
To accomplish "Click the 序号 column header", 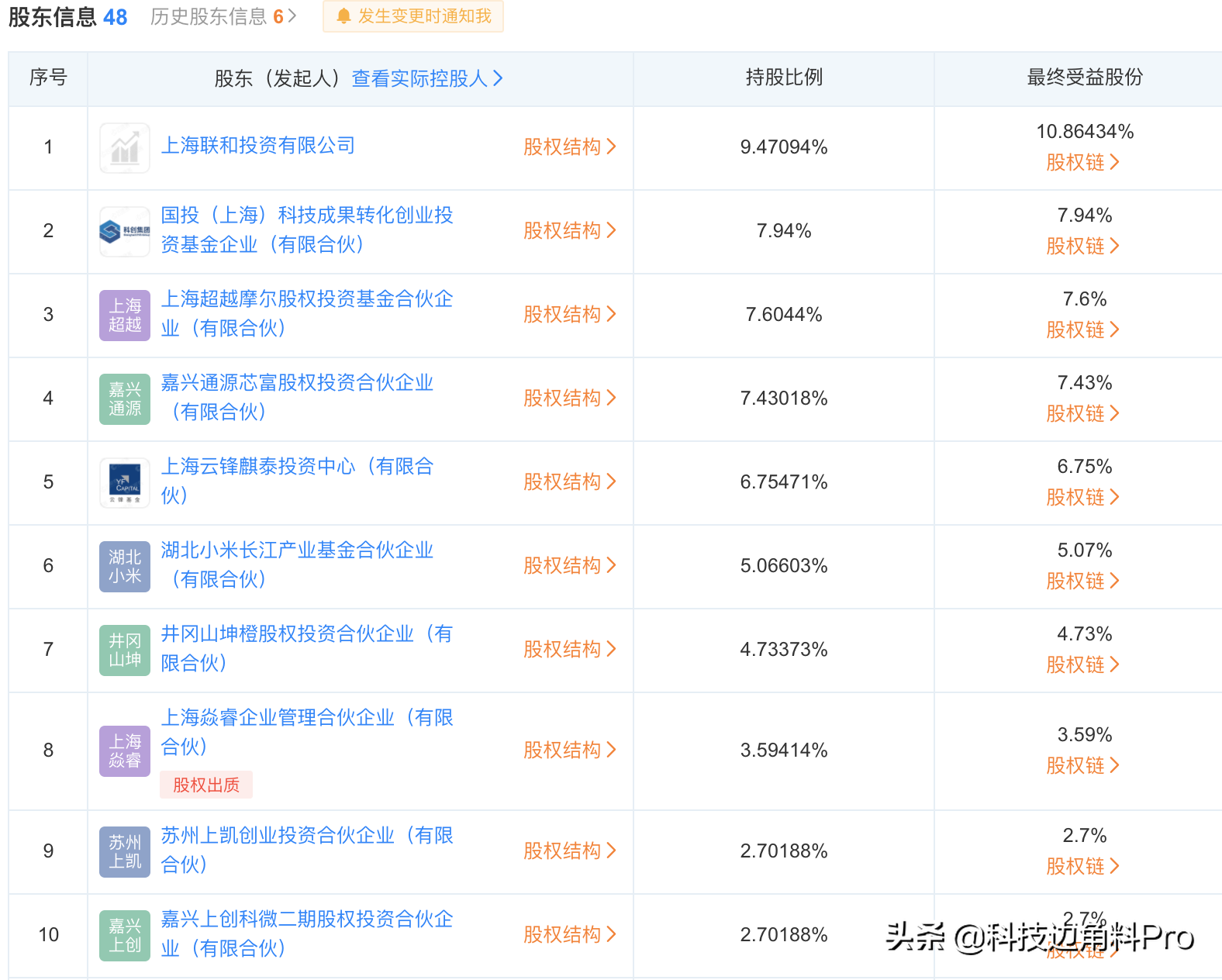I will click(48, 78).
